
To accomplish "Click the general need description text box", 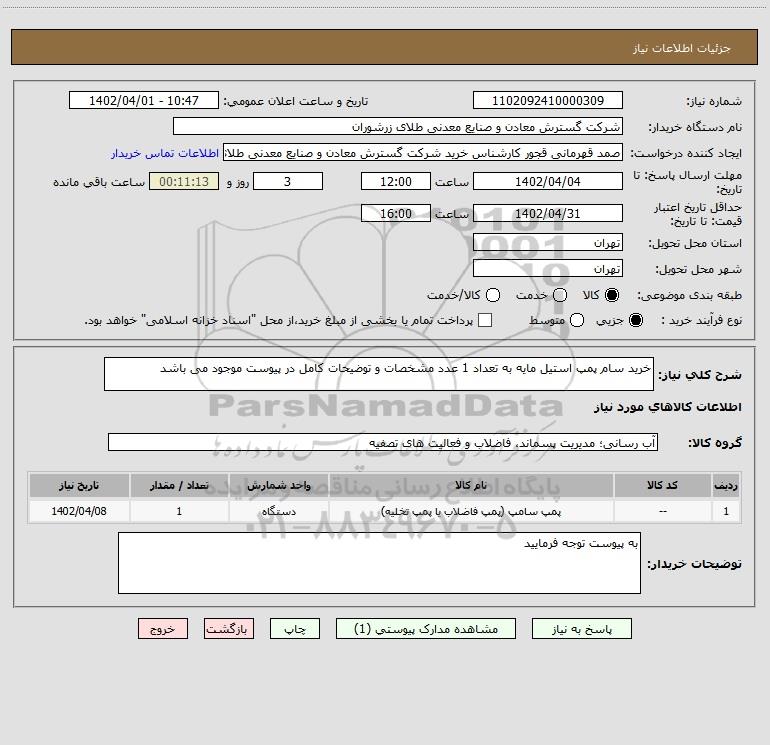I will (x=379, y=374).
